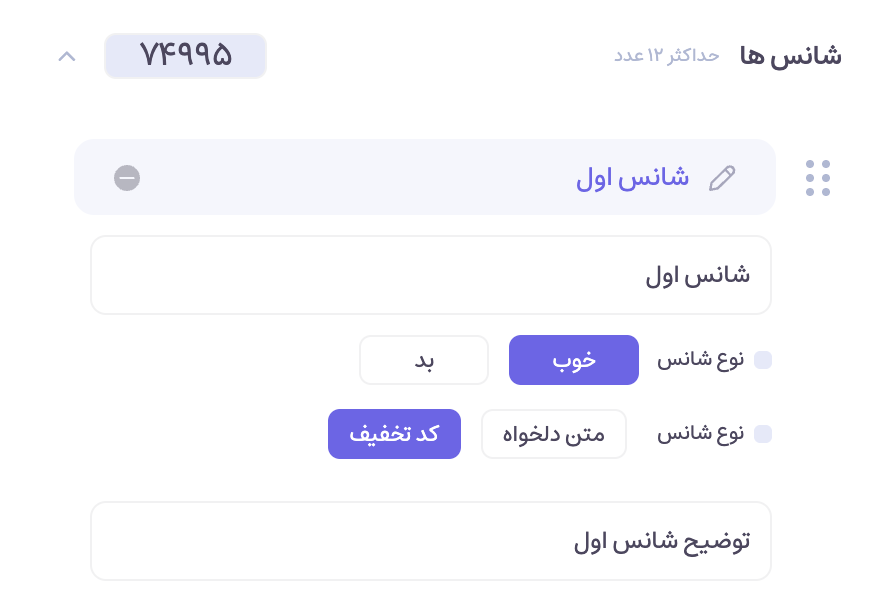Collapse the شانس ها section with the chevron

(x=67, y=56)
